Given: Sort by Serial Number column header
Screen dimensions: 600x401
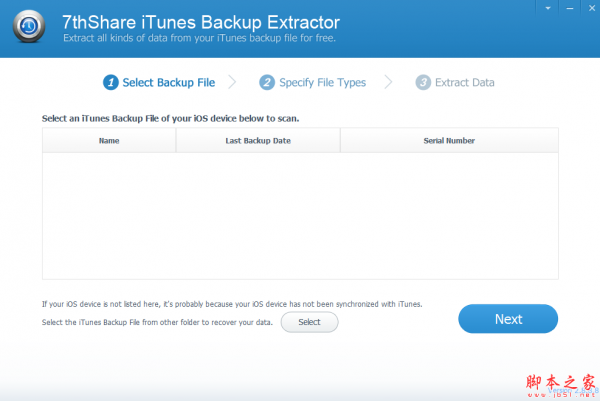Looking at the screenshot, I should coord(449,140).
